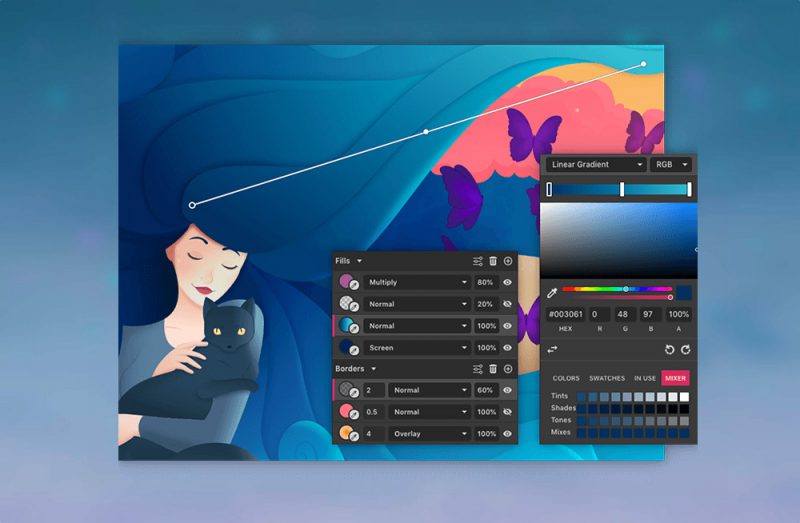This screenshot has height=523, width=800.
Task: Hide the 60% Normal border
Action: coord(508,390)
